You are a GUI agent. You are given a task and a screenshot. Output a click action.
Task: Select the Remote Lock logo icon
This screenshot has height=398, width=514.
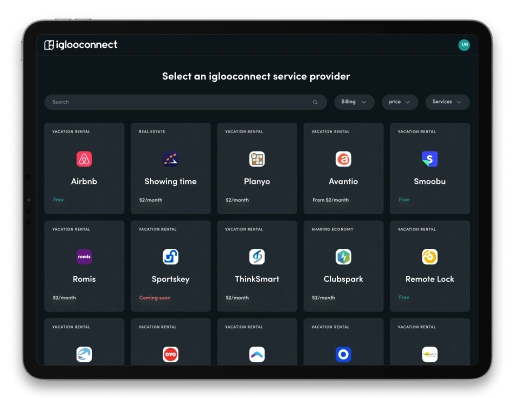(x=430, y=257)
